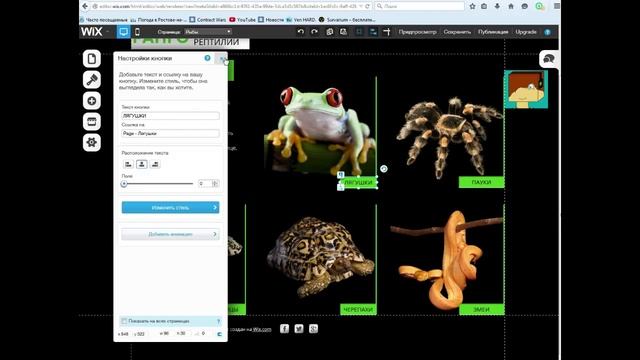This screenshot has width=640, height=360.
Task: Close the button settings panel
Action: [x=222, y=58]
